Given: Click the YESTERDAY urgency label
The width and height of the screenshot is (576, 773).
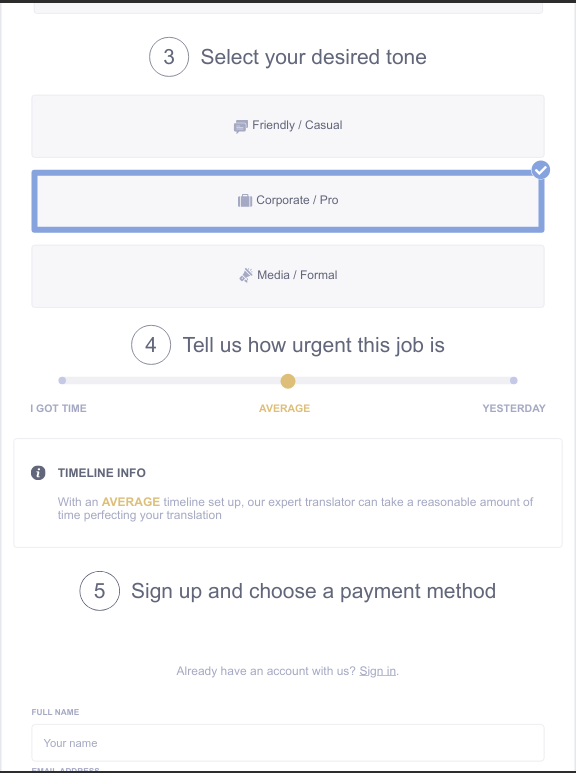Looking at the screenshot, I should pyautogui.click(x=514, y=408).
